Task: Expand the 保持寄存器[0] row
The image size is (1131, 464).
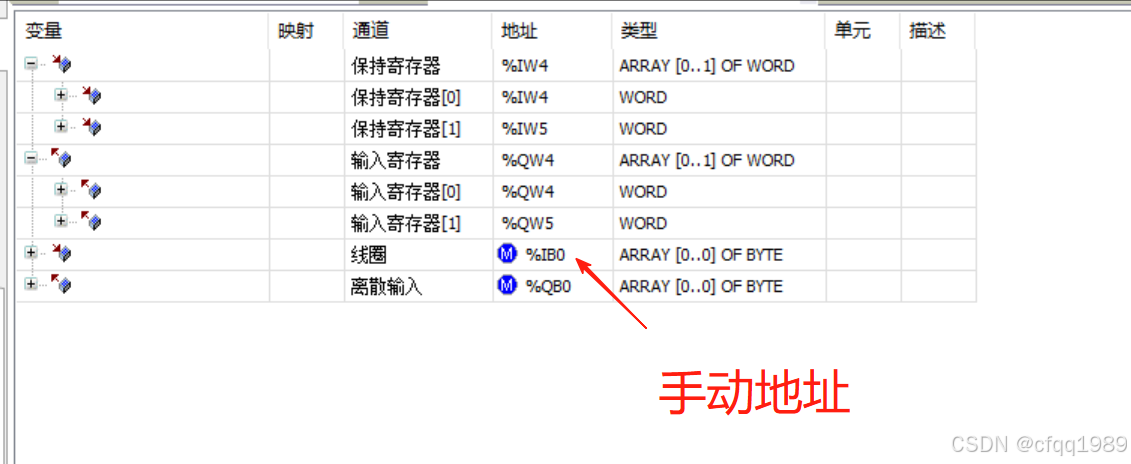Action: click(x=61, y=95)
